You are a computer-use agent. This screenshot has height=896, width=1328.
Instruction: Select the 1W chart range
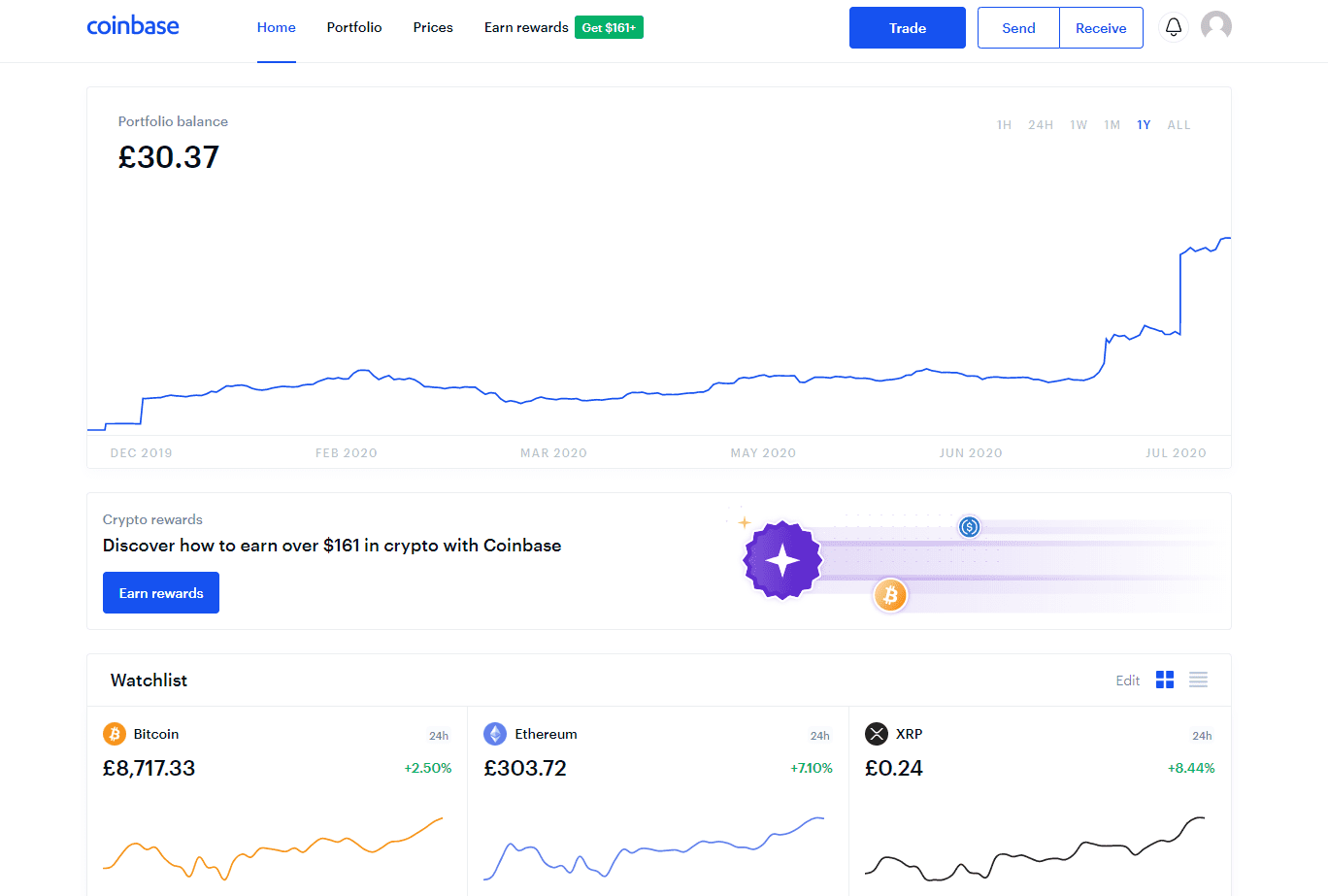coord(1079,125)
